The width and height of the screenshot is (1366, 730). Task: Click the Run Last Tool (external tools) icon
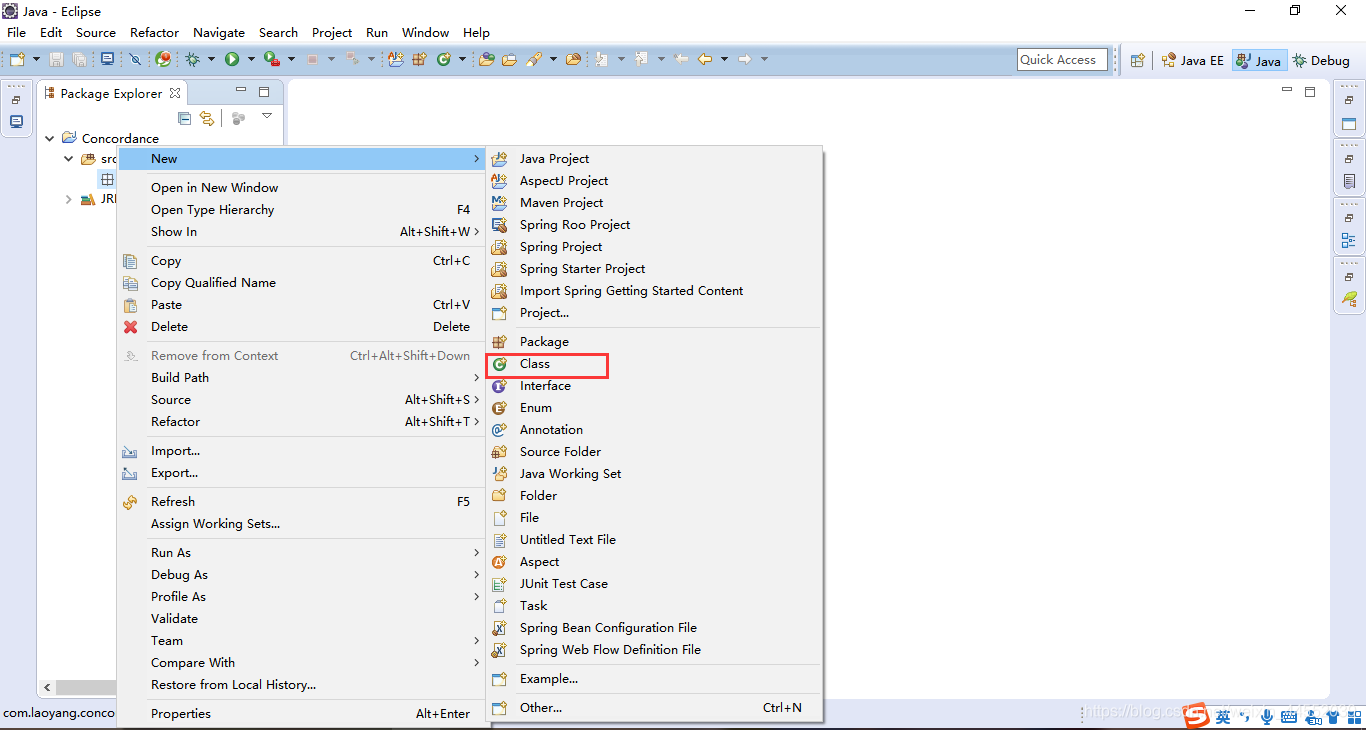tap(271, 60)
